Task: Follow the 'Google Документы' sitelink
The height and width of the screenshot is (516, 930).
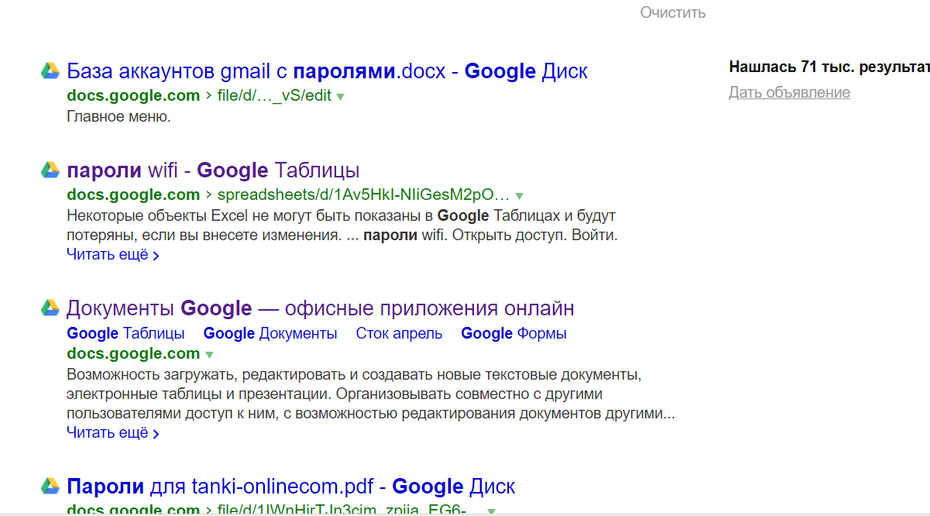Action: (x=270, y=333)
